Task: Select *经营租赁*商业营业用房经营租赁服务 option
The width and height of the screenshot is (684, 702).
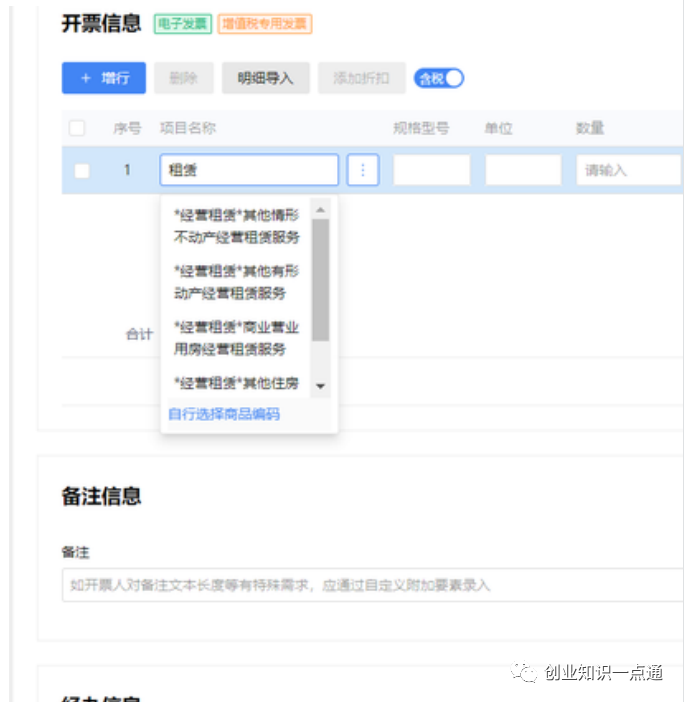Action: [236, 338]
